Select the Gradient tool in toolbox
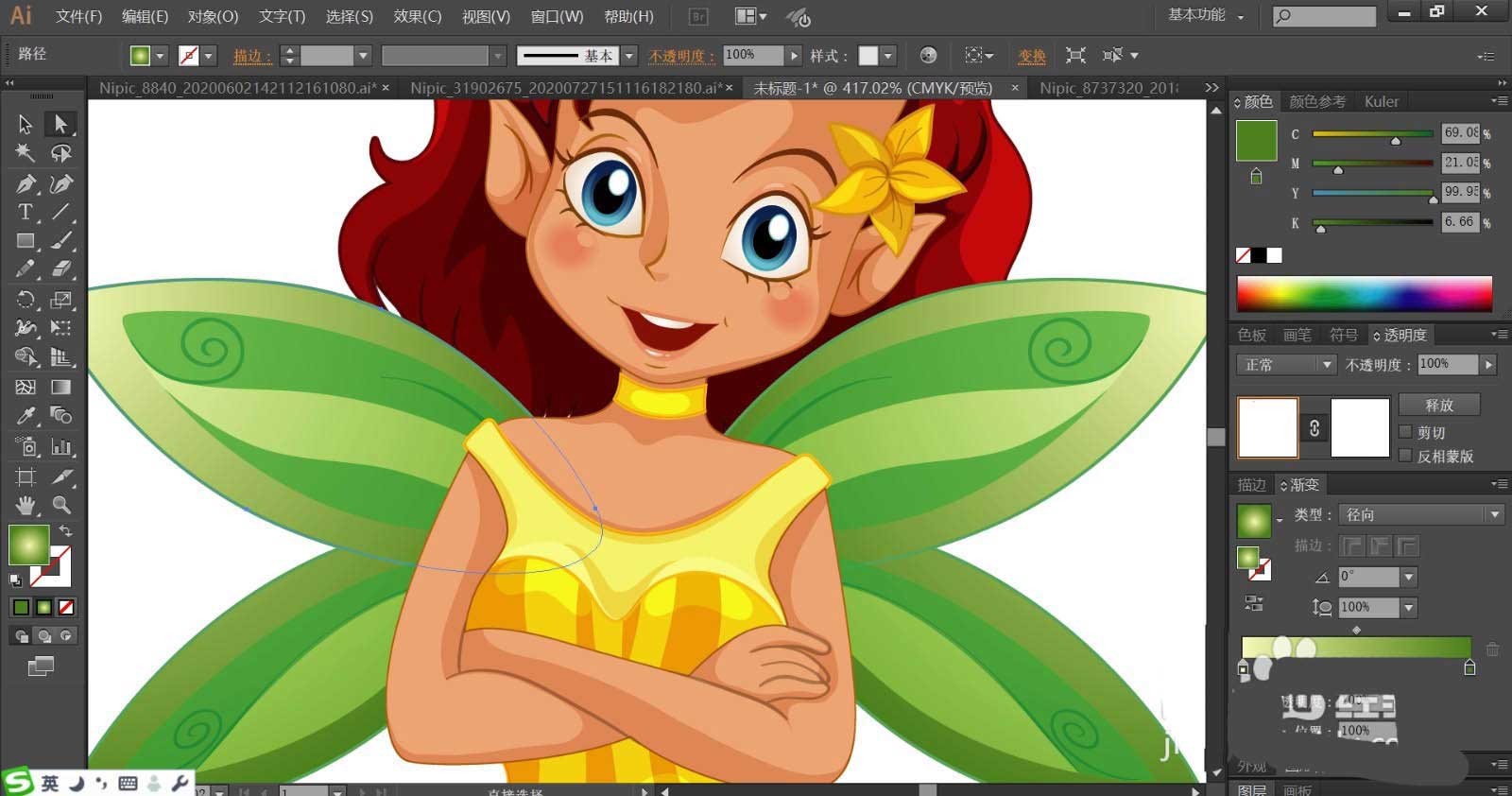The width and height of the screenshot is (1512, 796). [x=60, y=387]
